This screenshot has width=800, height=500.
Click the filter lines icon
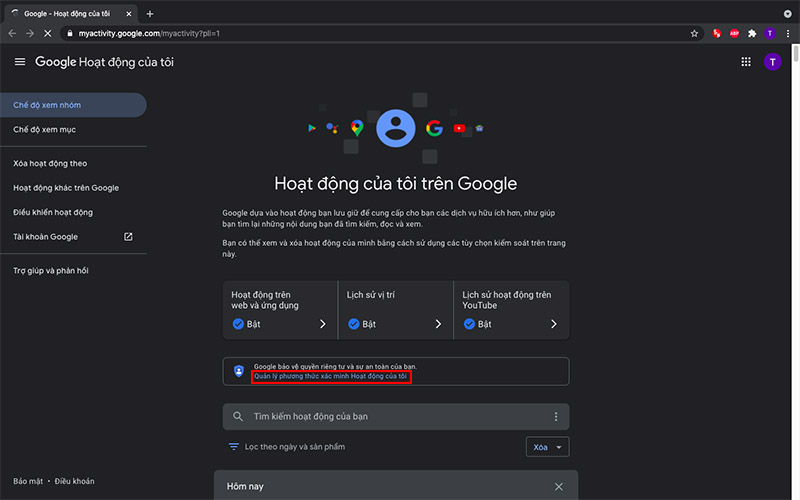coord(234,446)
